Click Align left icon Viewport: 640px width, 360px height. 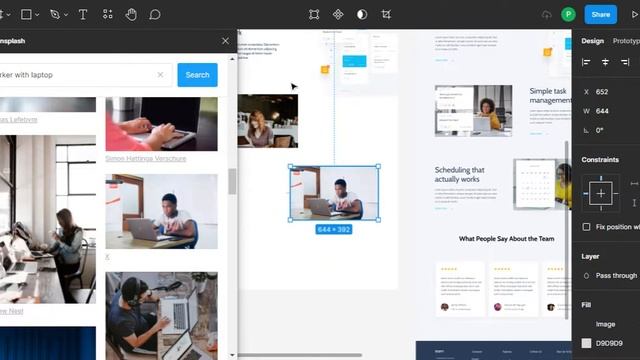(x=586, y=62)
